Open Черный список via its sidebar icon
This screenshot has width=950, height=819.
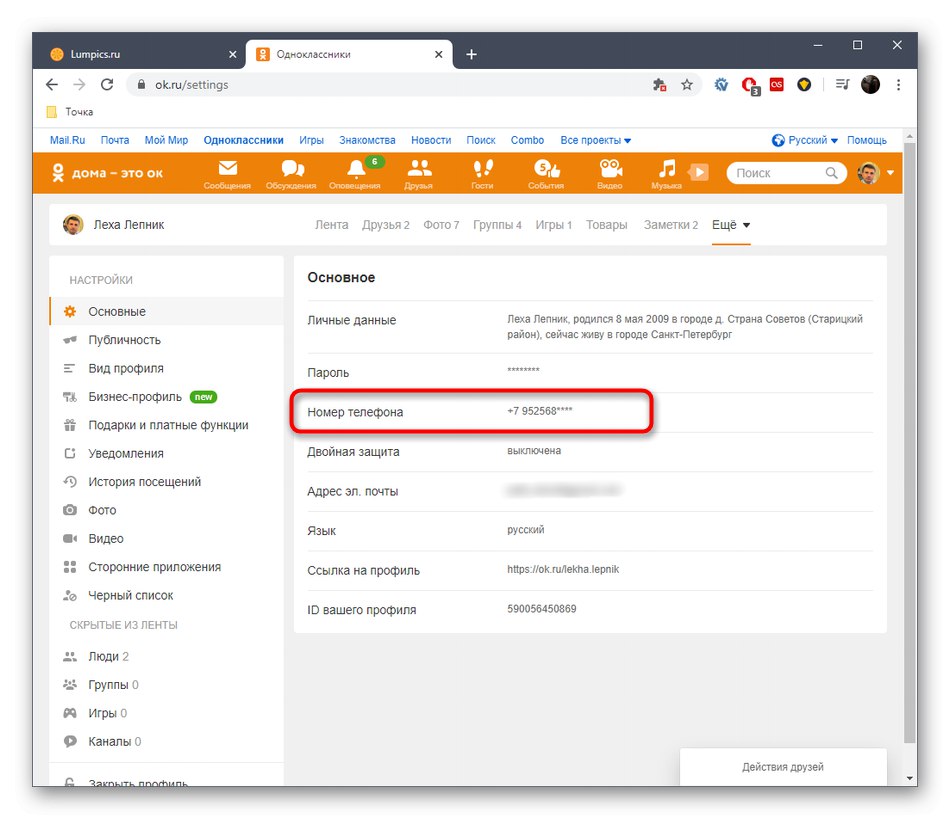pos(70,594)
